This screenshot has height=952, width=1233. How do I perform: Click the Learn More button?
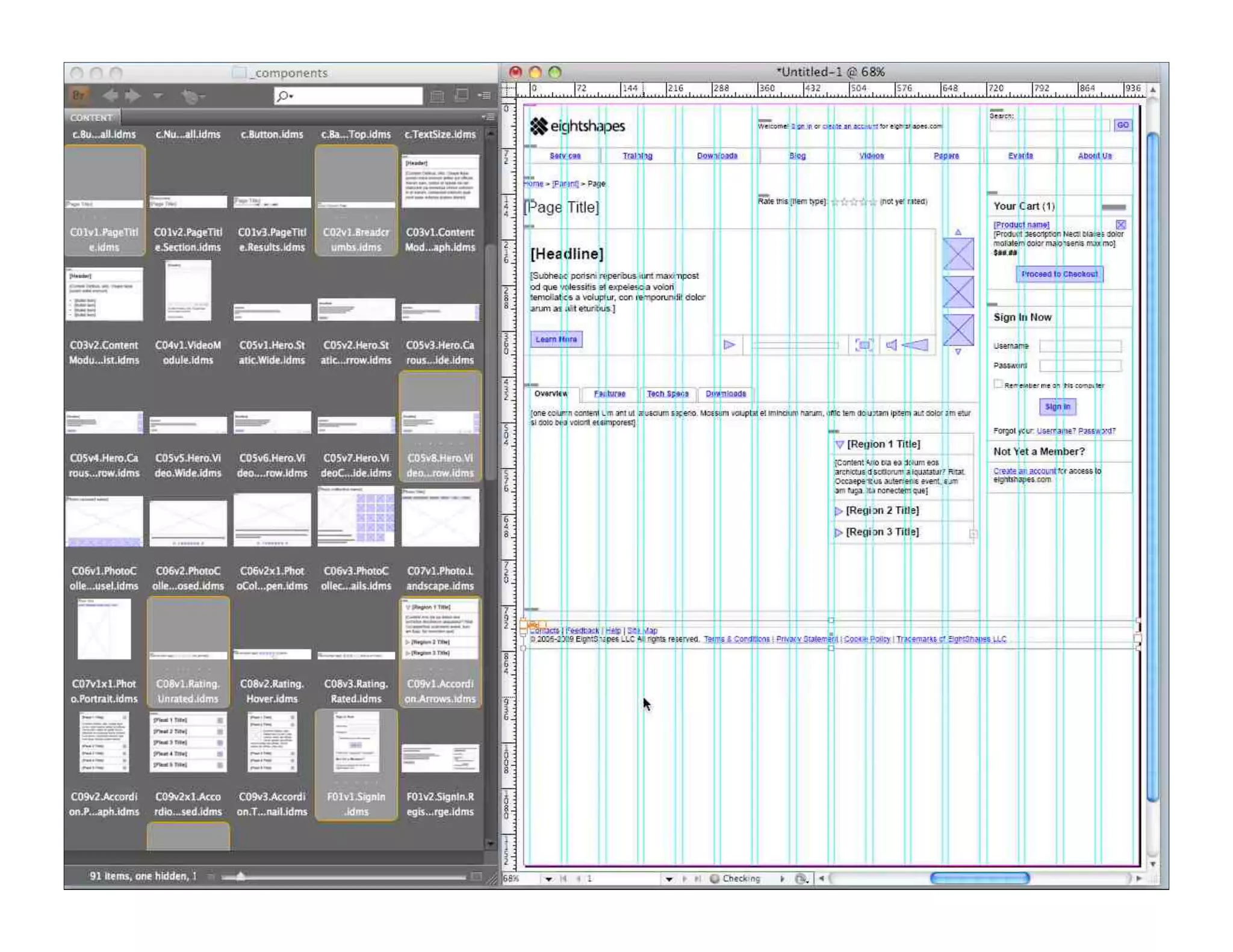[556, 339]
